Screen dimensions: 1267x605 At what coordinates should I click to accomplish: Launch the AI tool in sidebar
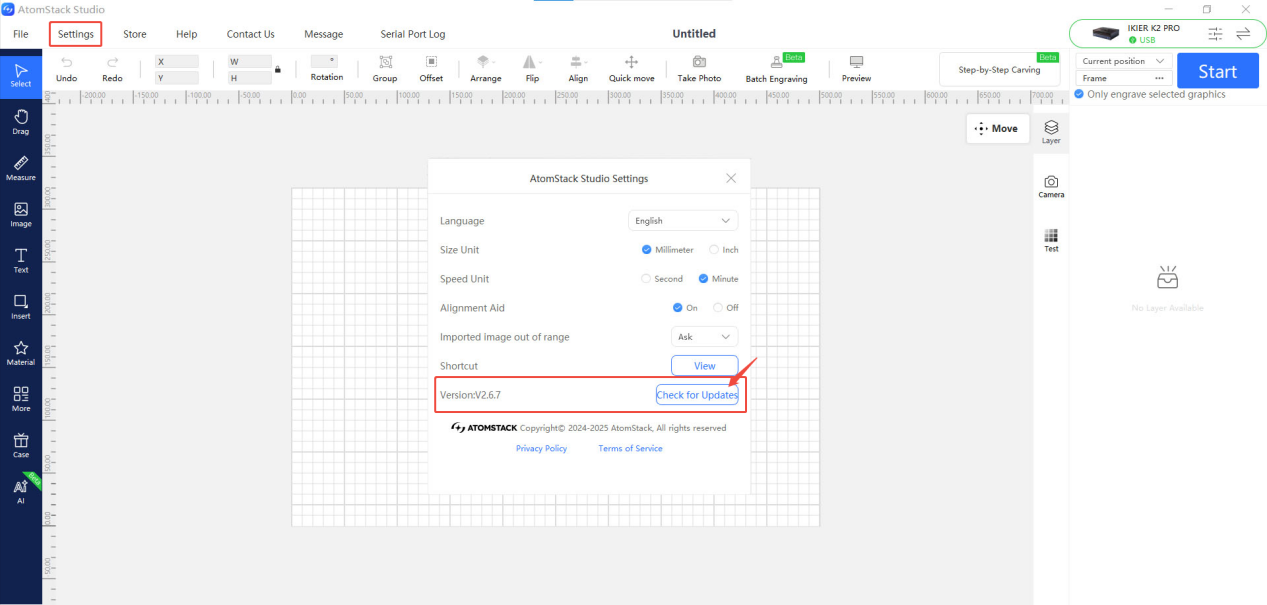[x=21, y=491]
